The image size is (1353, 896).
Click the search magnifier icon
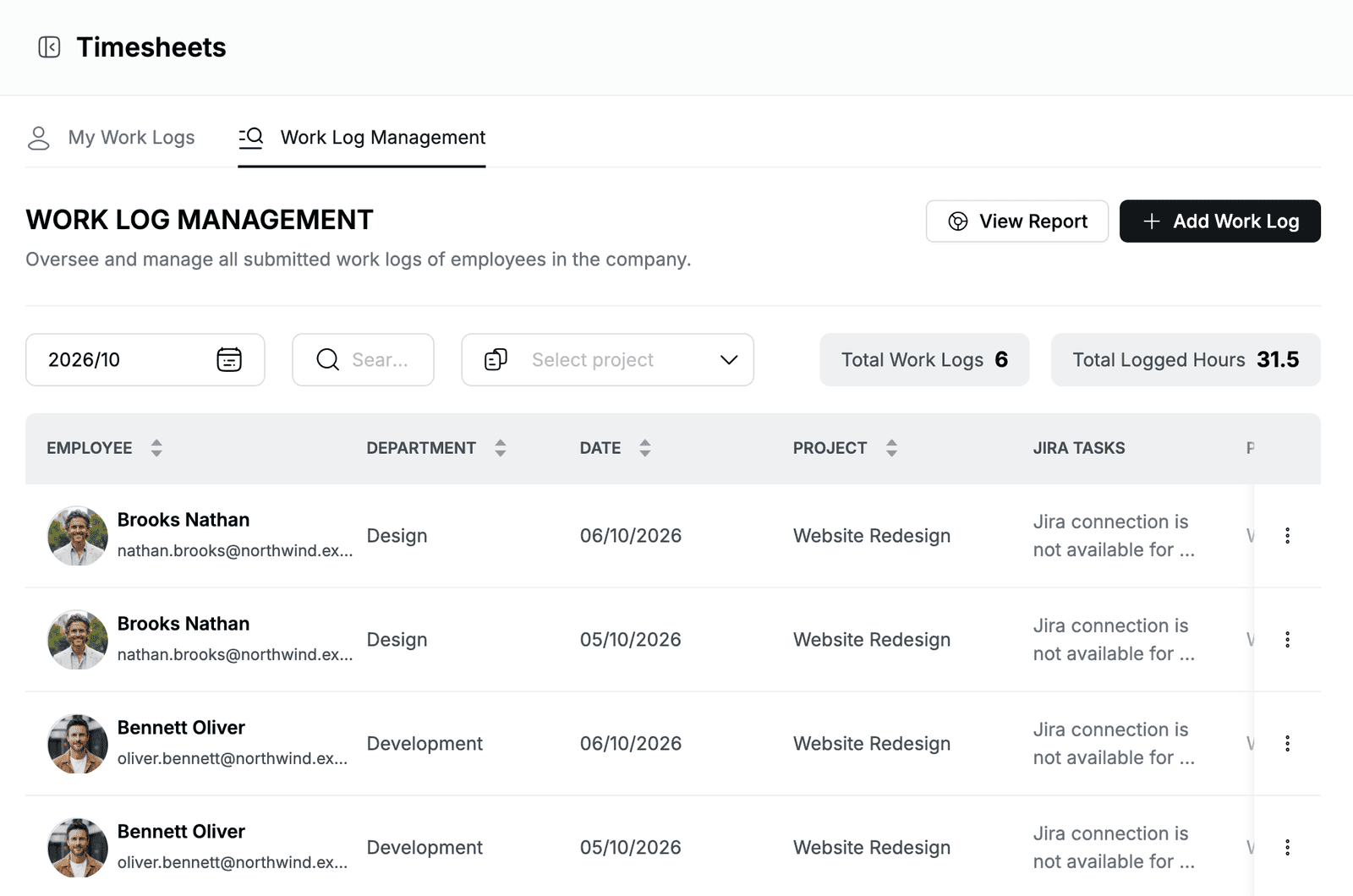tap(327, 359)
